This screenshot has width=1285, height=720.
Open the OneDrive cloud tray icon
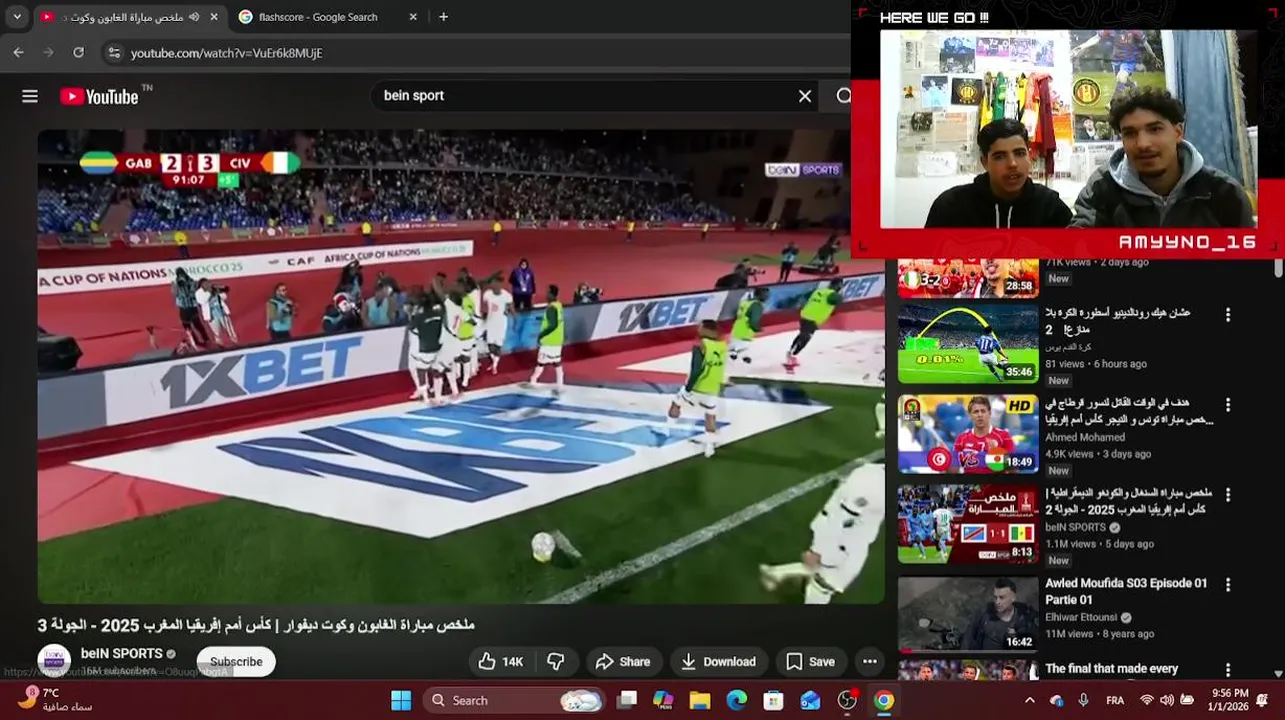pyautogui.click(x=1057, y=700)
